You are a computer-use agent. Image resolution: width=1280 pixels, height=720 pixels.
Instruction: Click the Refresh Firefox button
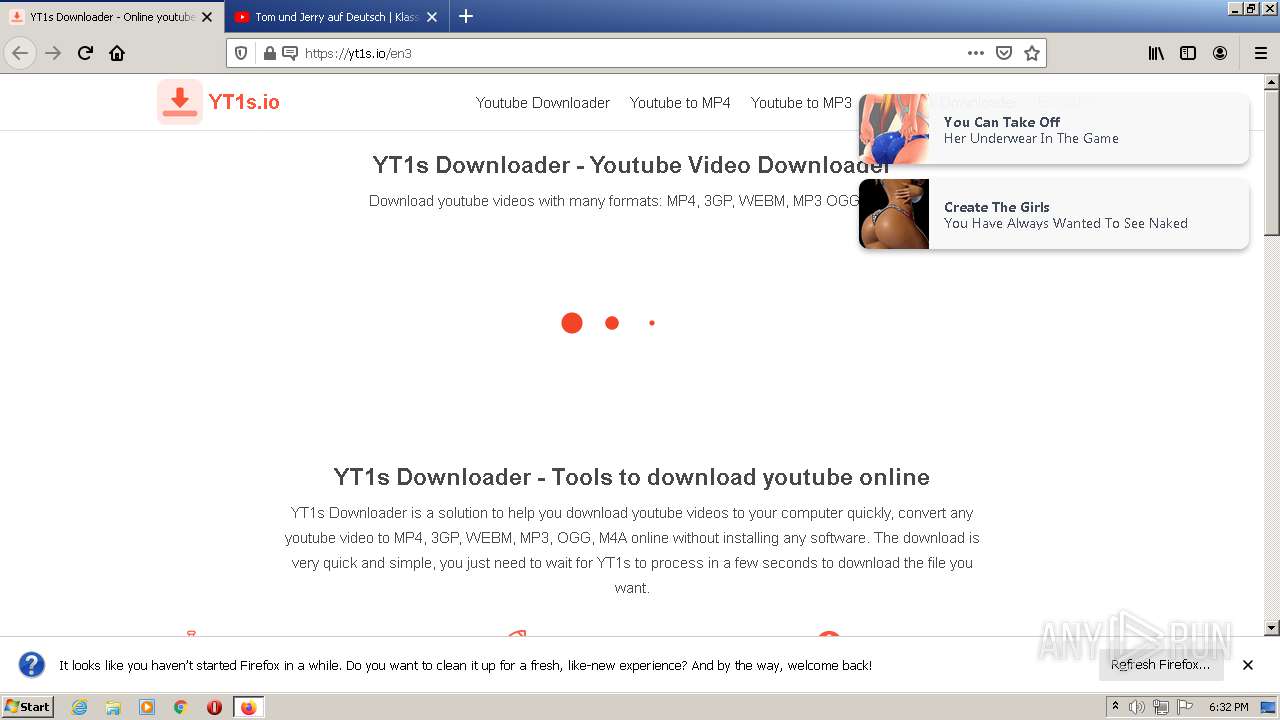tap(1160, 665)
